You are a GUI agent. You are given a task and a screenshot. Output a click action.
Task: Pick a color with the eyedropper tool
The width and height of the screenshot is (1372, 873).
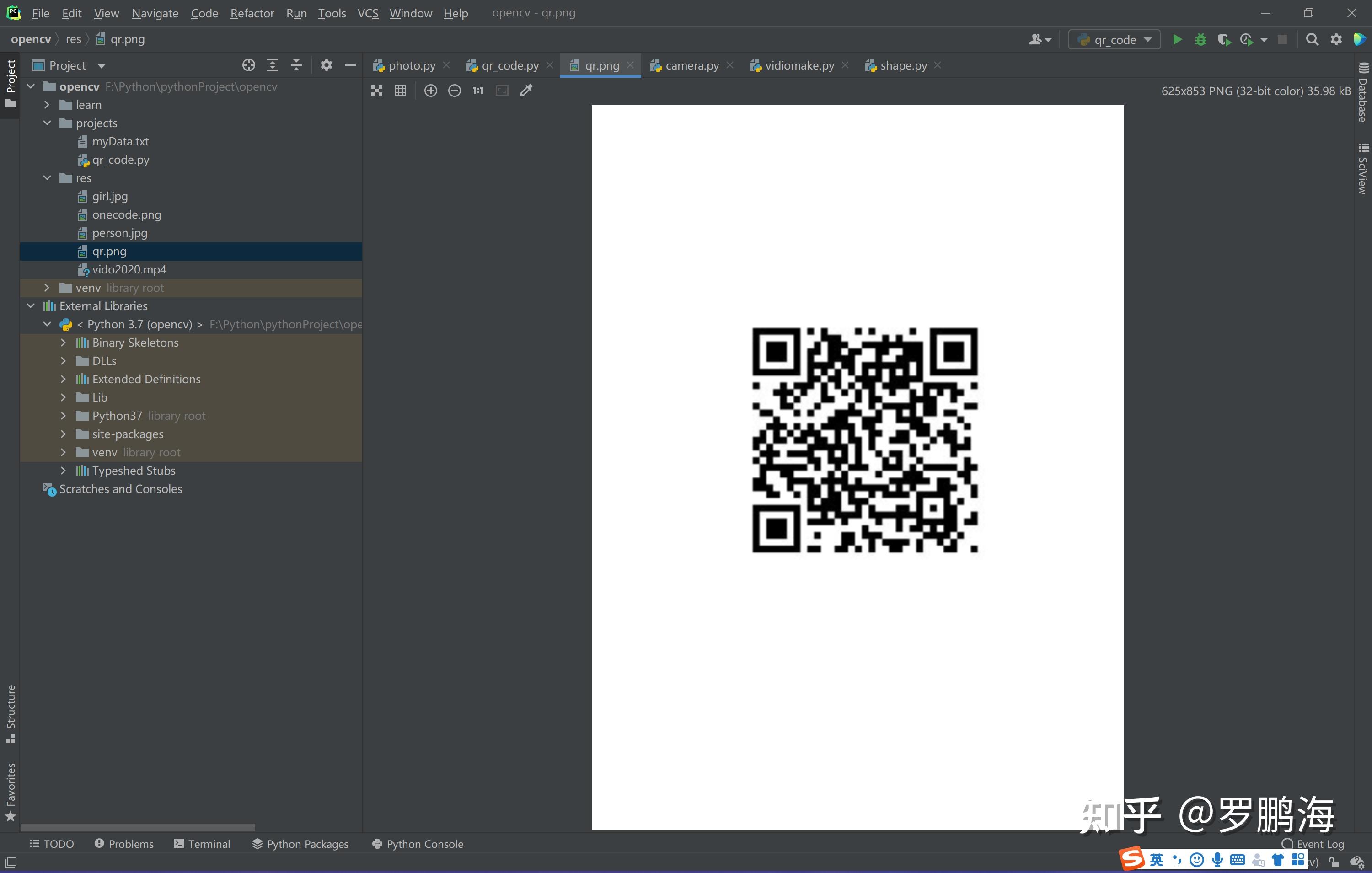pos(526,91)
